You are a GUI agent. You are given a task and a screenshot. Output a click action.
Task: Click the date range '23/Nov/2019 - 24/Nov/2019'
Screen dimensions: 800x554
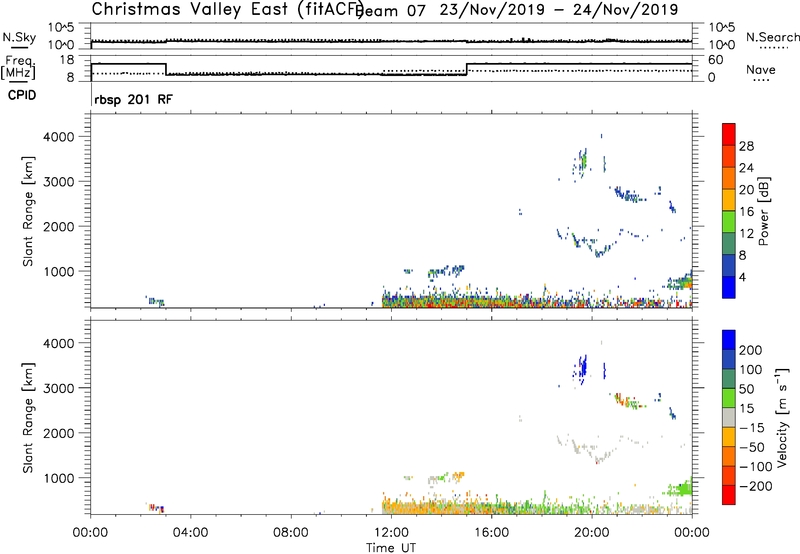[559, 10]
